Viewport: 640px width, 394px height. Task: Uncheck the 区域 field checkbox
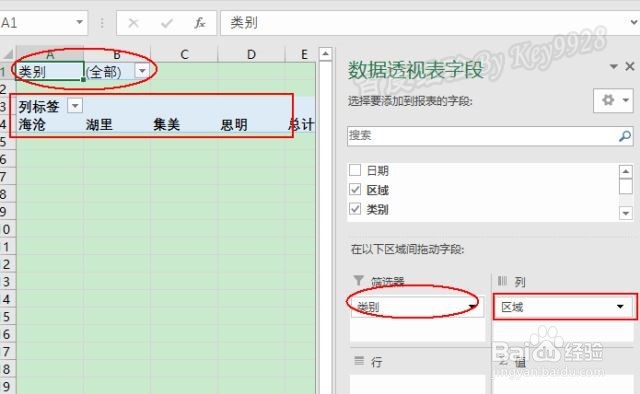pos(355,189)
